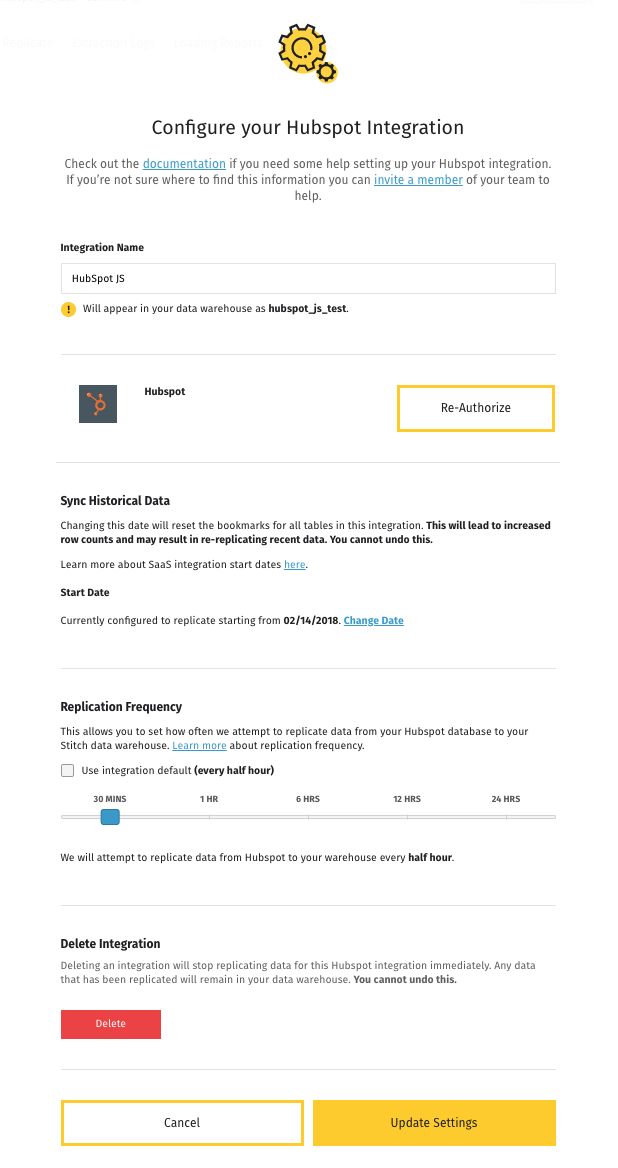618x1168 pixels.
Task: Set replication frequency to 6 HRS mark
Action: (308, 817)
